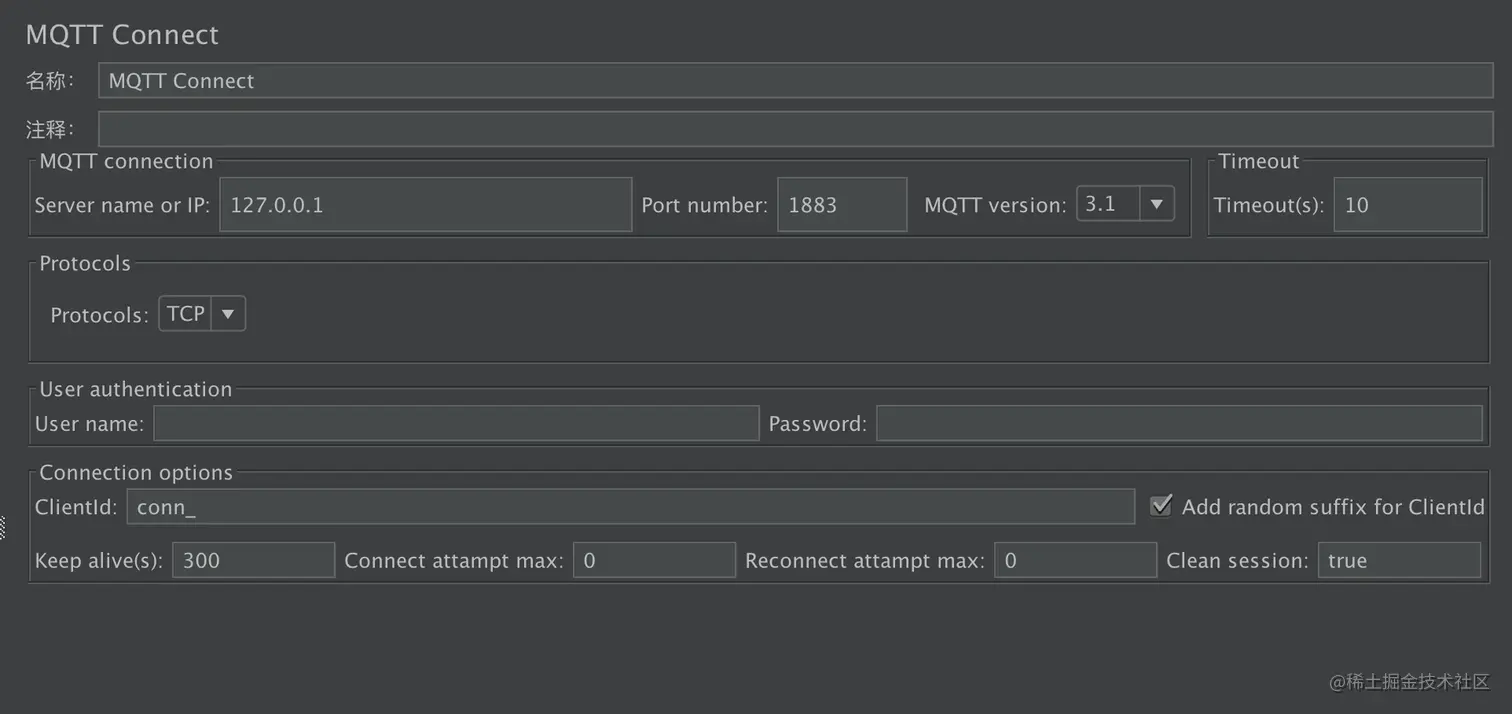Click the Timeout(s) field showing 10
The width and height of the screenshot is (1512, 714).
(1408, 204)
